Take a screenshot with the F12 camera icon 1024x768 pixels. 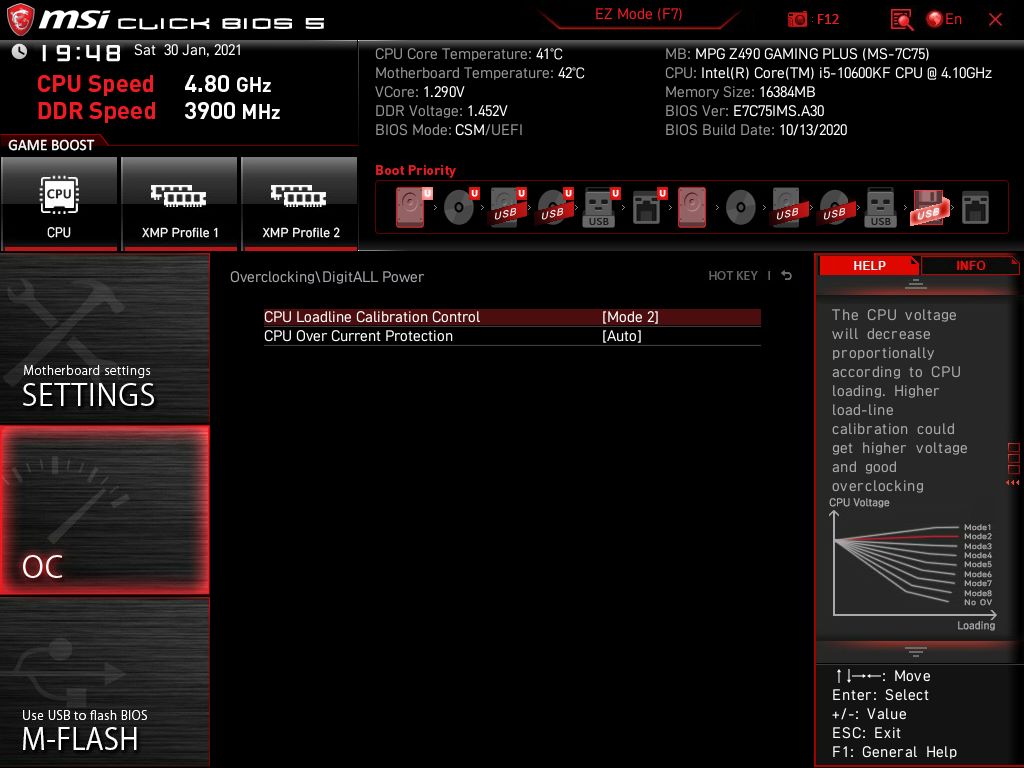pyautogui.click(x=797, y=20)
